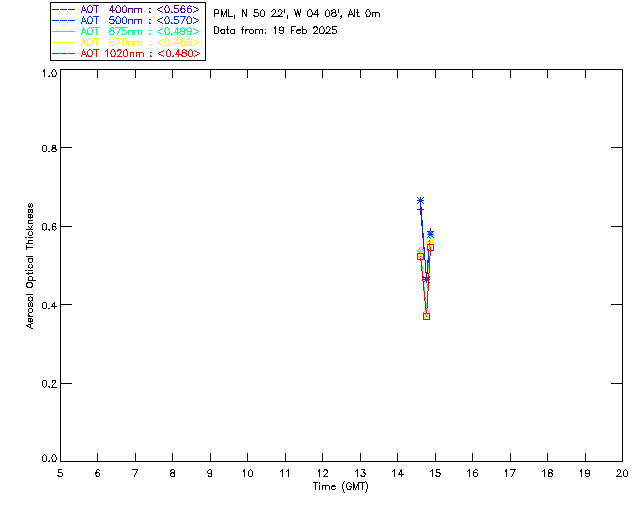Click the x-axis tick label 17
This screenshot has height=512, width=640.
pos(510,473)
